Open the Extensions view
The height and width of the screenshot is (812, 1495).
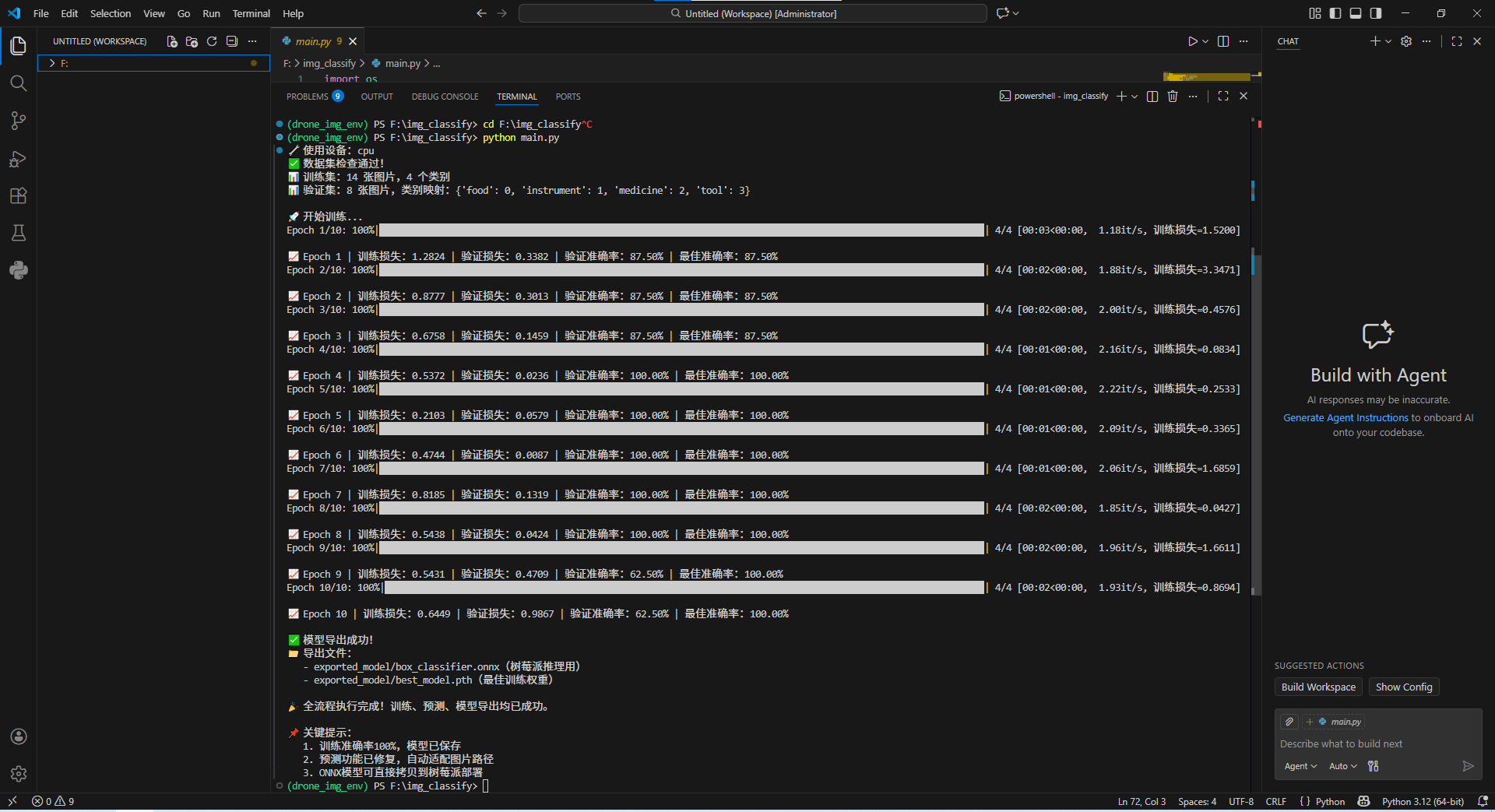[x=19, y=195]
